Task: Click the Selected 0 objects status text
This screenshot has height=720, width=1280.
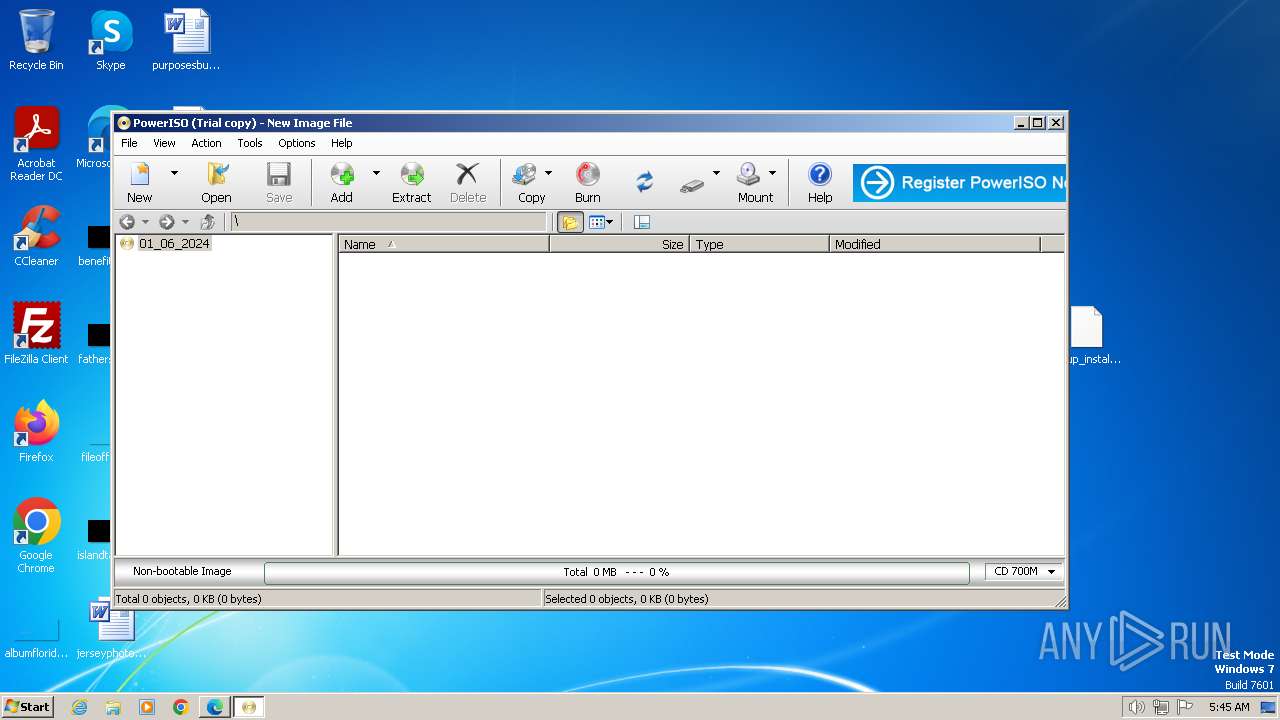Action: point(627,599)
